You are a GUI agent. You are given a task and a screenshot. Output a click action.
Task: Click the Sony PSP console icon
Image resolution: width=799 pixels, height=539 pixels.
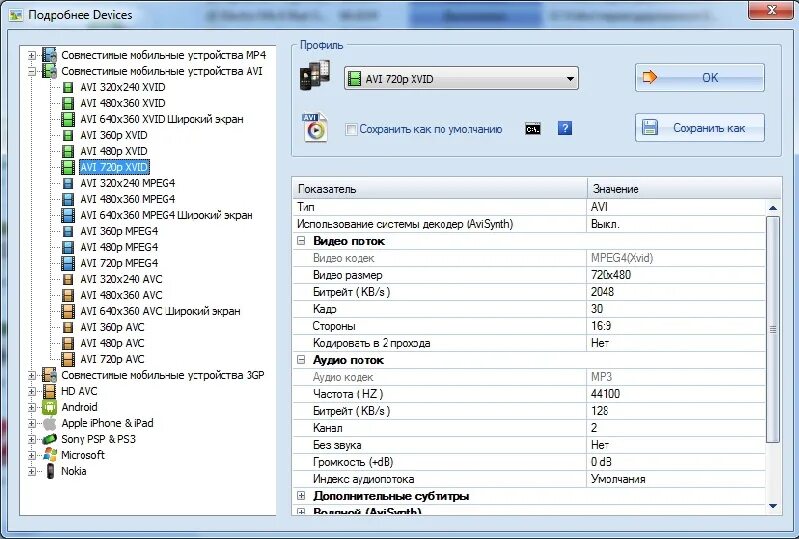pyautogui.click(x=49, y=439)
